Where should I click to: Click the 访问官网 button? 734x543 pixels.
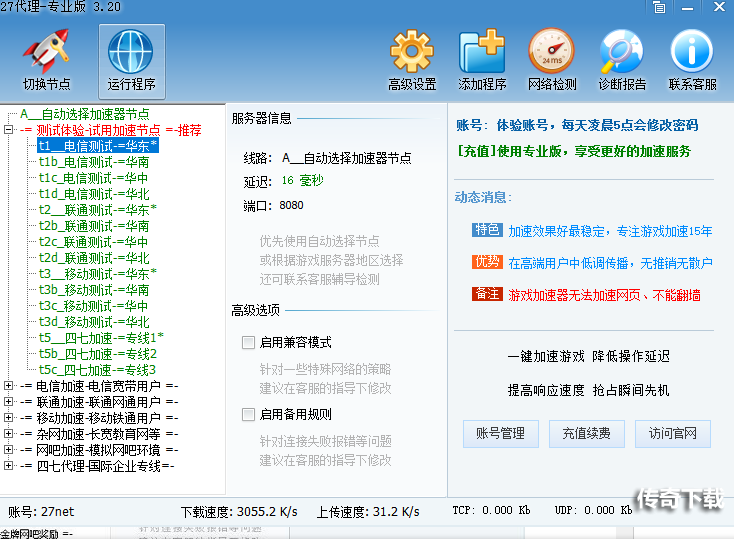(673, 434)
